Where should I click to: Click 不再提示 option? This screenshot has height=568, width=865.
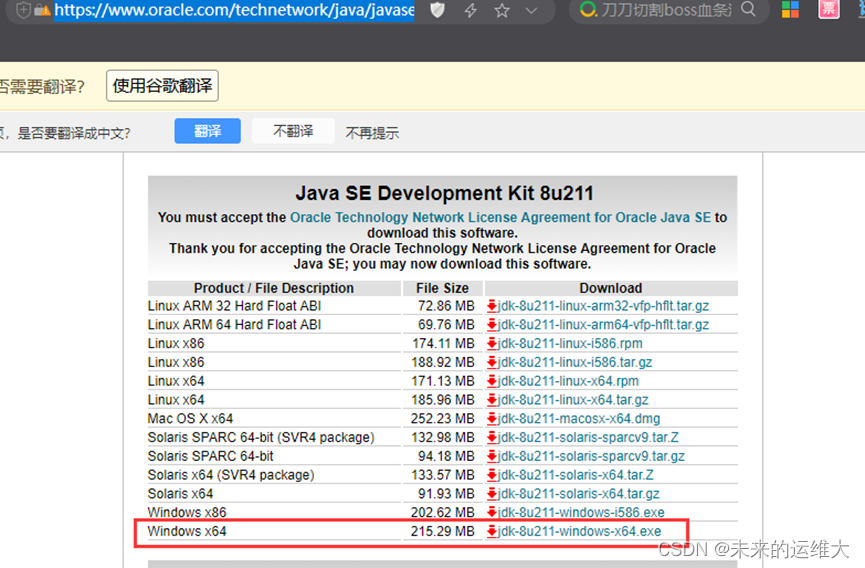coord(372,133)
